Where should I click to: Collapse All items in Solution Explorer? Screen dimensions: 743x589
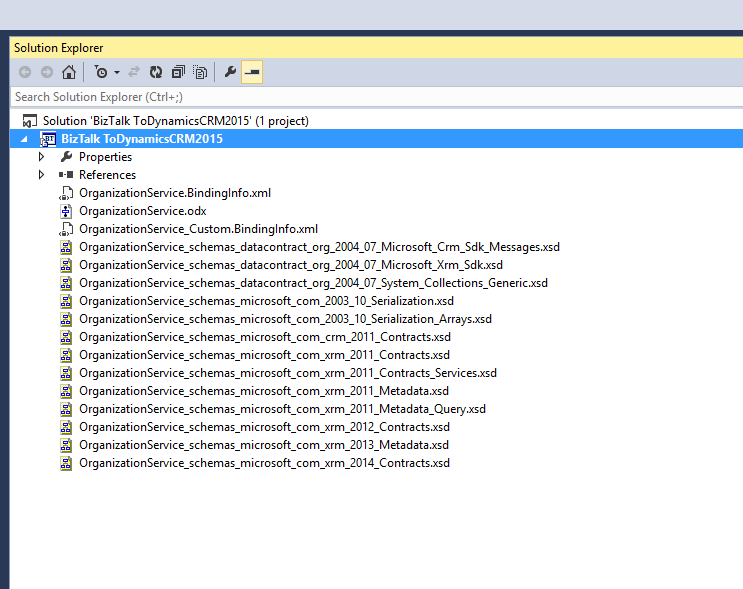(x=178, y=72)
